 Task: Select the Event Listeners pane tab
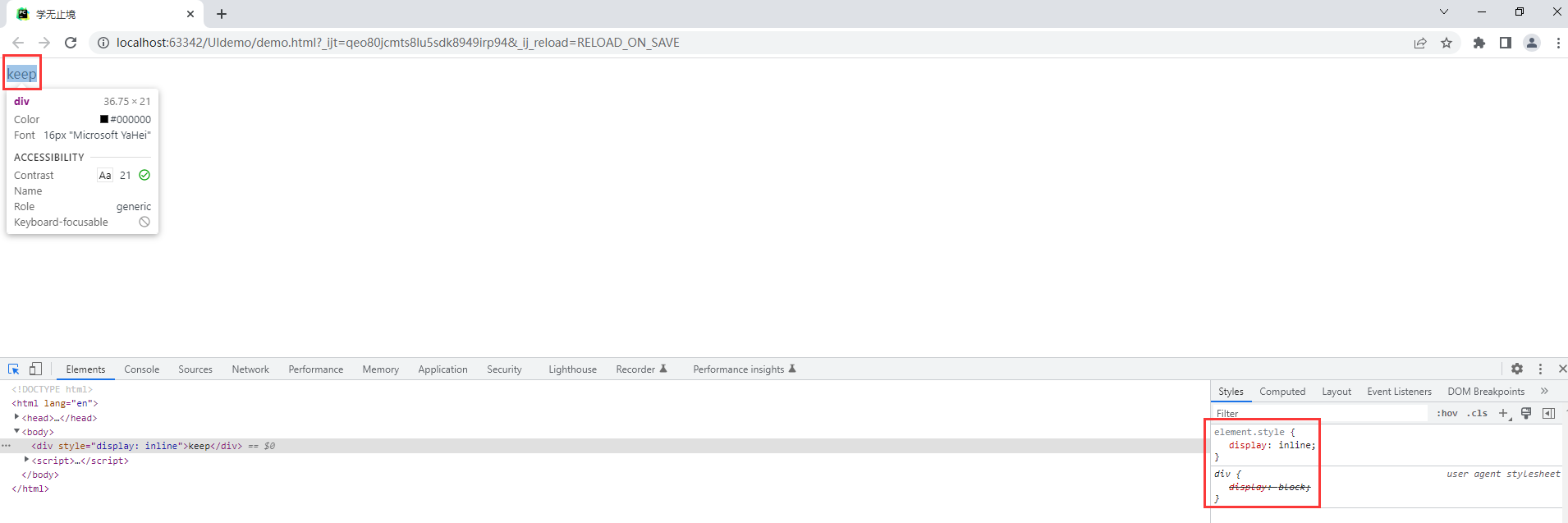click(1399, 392)
